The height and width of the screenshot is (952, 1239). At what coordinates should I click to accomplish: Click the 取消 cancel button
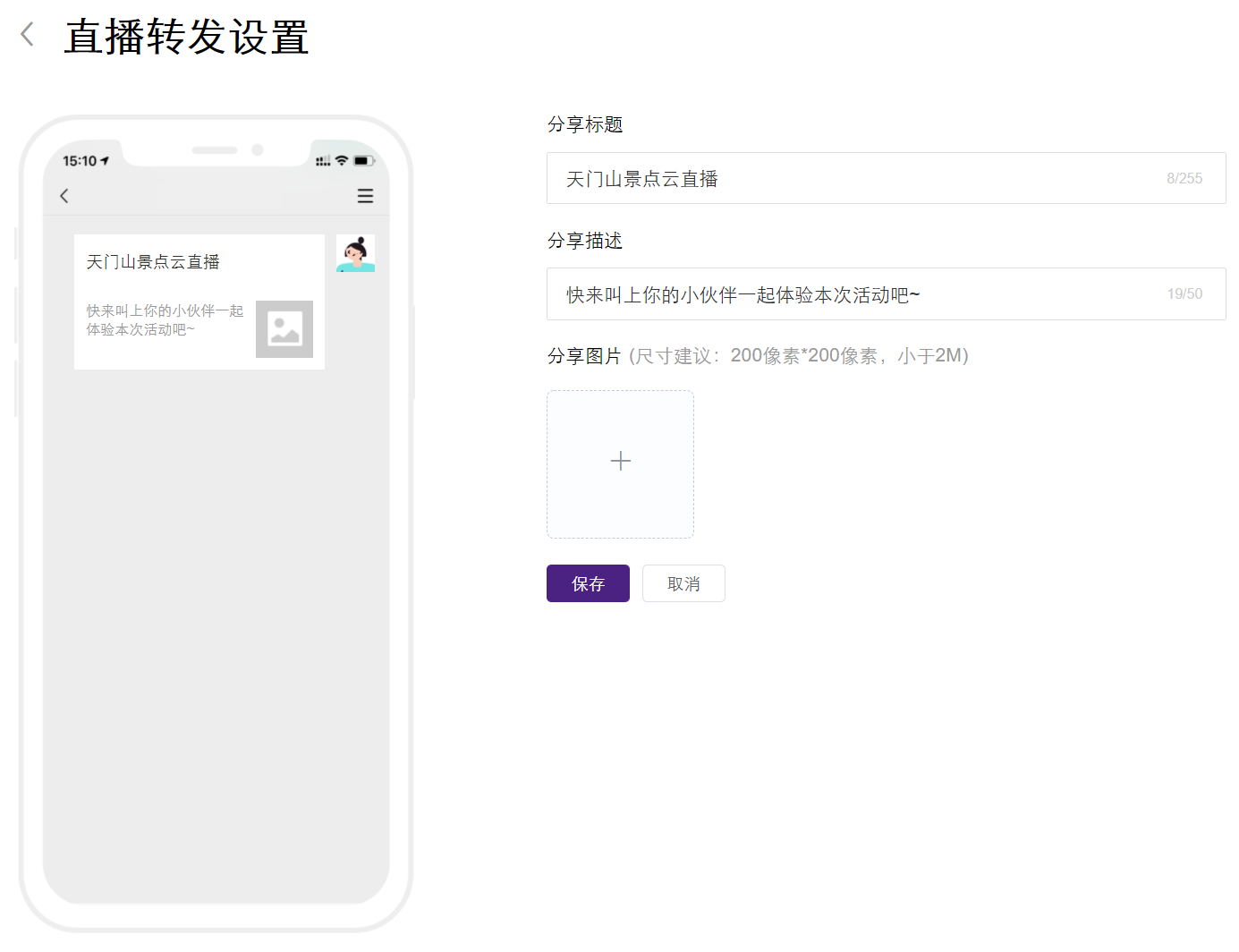point(683,583)
